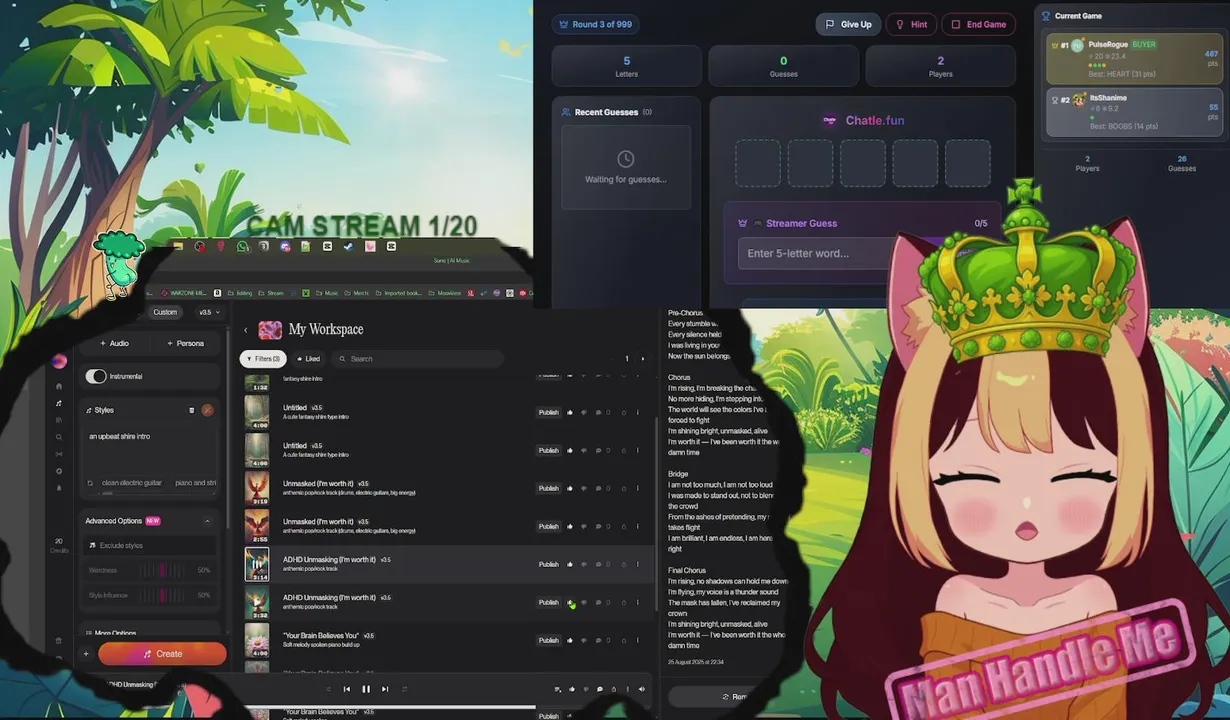The height and width of the screenshot is (720, 1230).
Task: Click the orange magic wand icon in Styles
Action: [207, 410]
